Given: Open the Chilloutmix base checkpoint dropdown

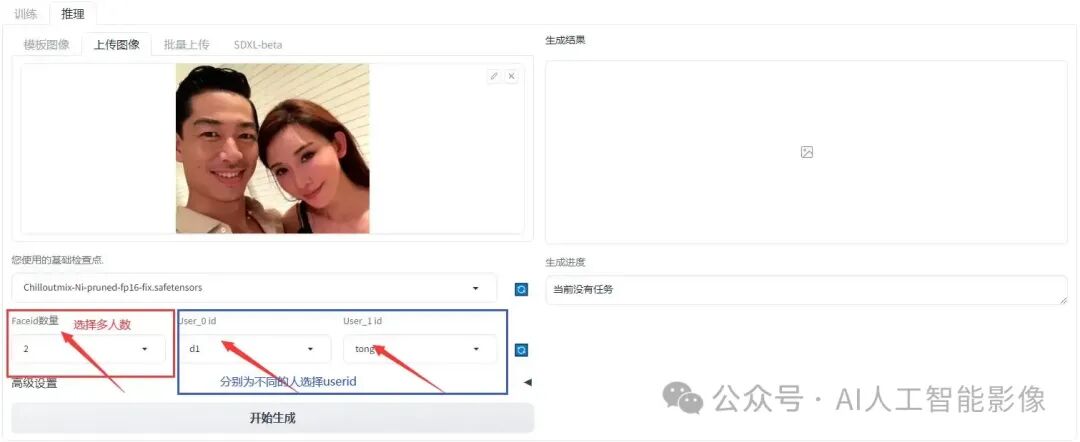Looking at the screenshot, I should (x=253, y=288).
